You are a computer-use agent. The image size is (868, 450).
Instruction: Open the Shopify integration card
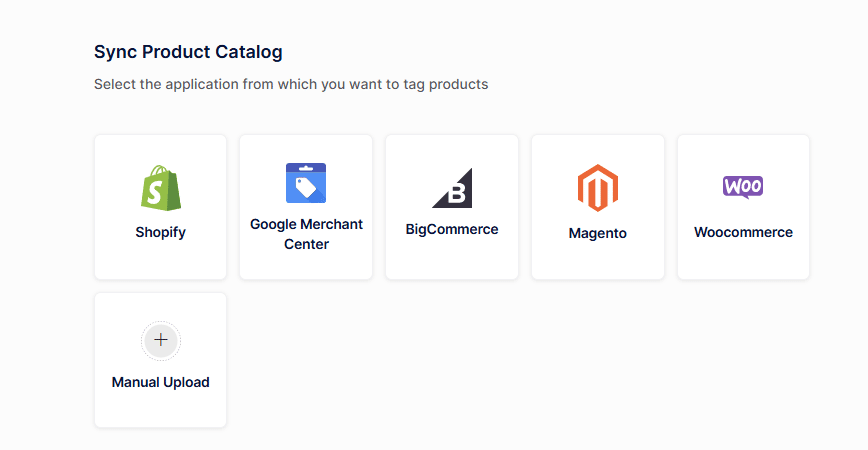(x=160, y=260)
